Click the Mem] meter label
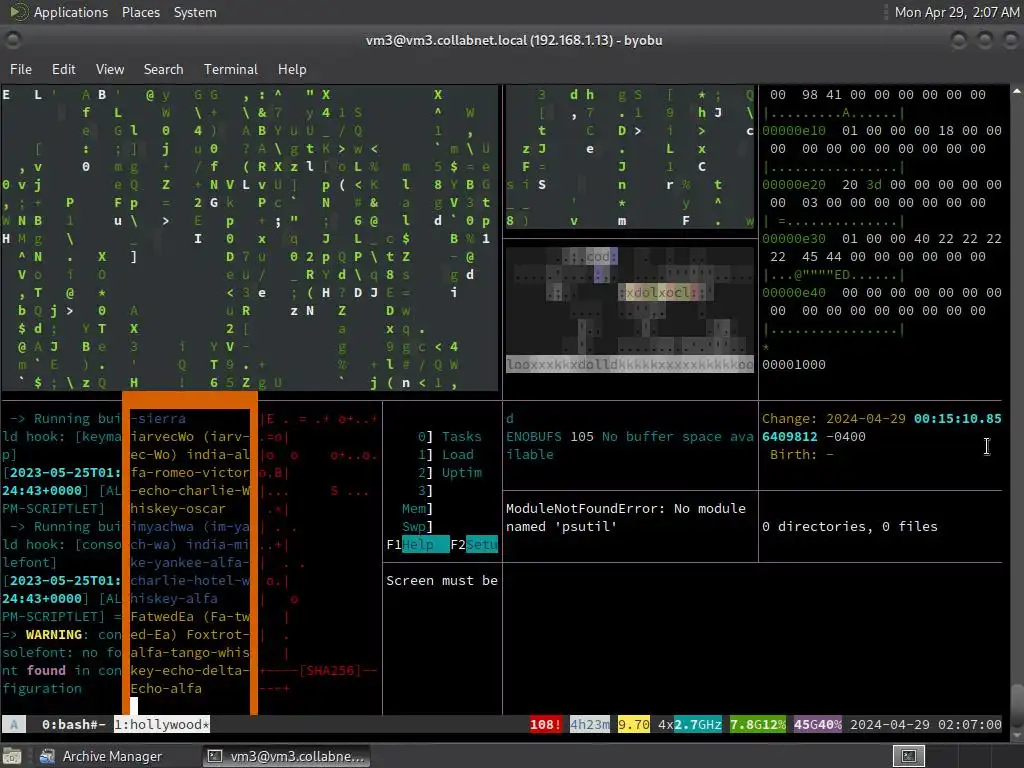This screenshot has width=1024, height=768. (417, 508)
